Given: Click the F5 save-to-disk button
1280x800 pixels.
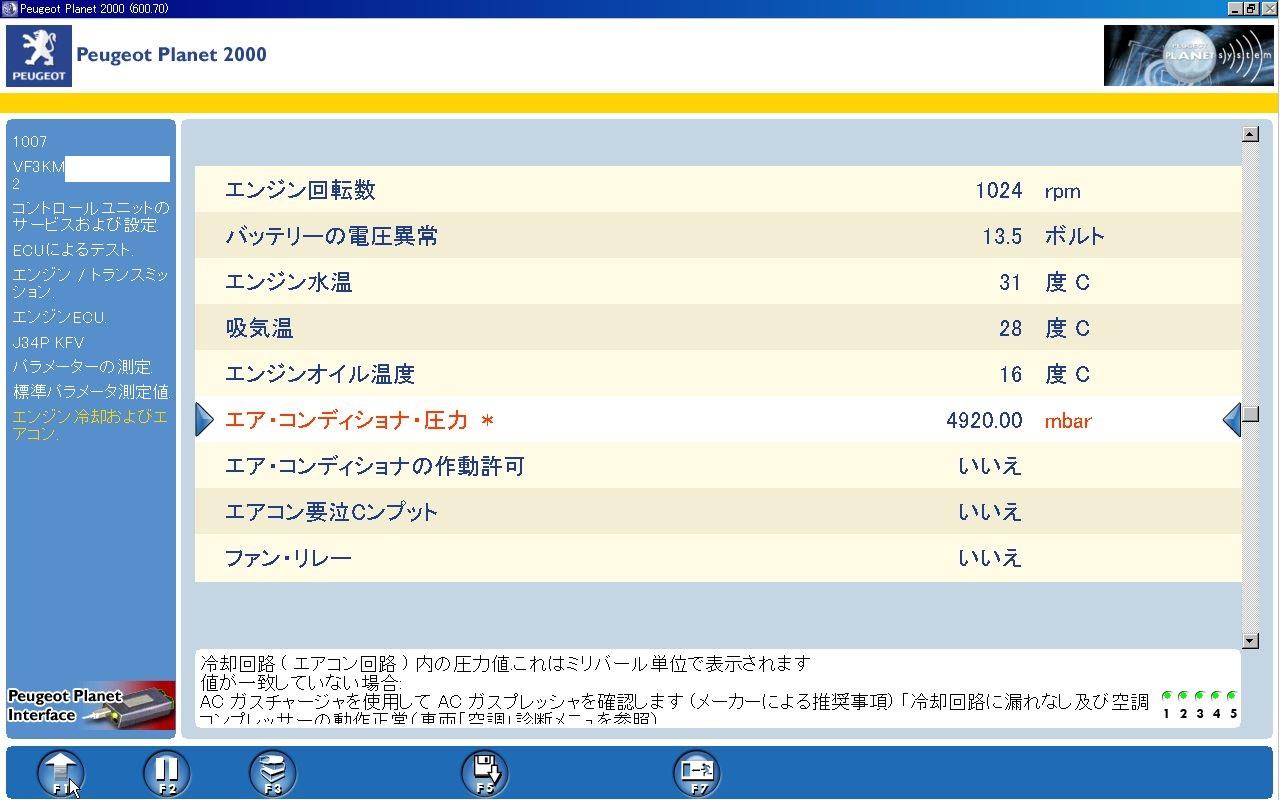Looking at the screenshot, I should pyautogui.click(x=485, y=773).
